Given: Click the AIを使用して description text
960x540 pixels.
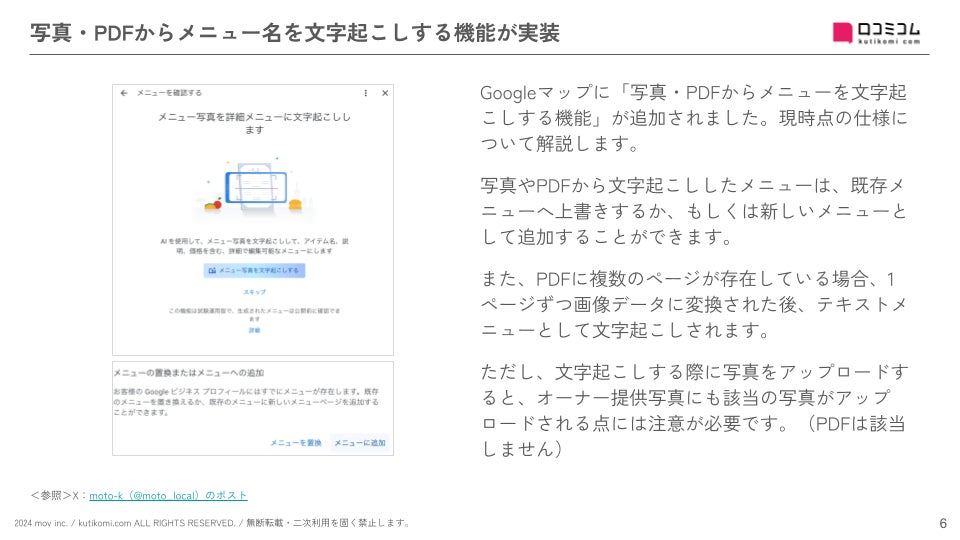Looking at the screenshot, I should point(254,246).
